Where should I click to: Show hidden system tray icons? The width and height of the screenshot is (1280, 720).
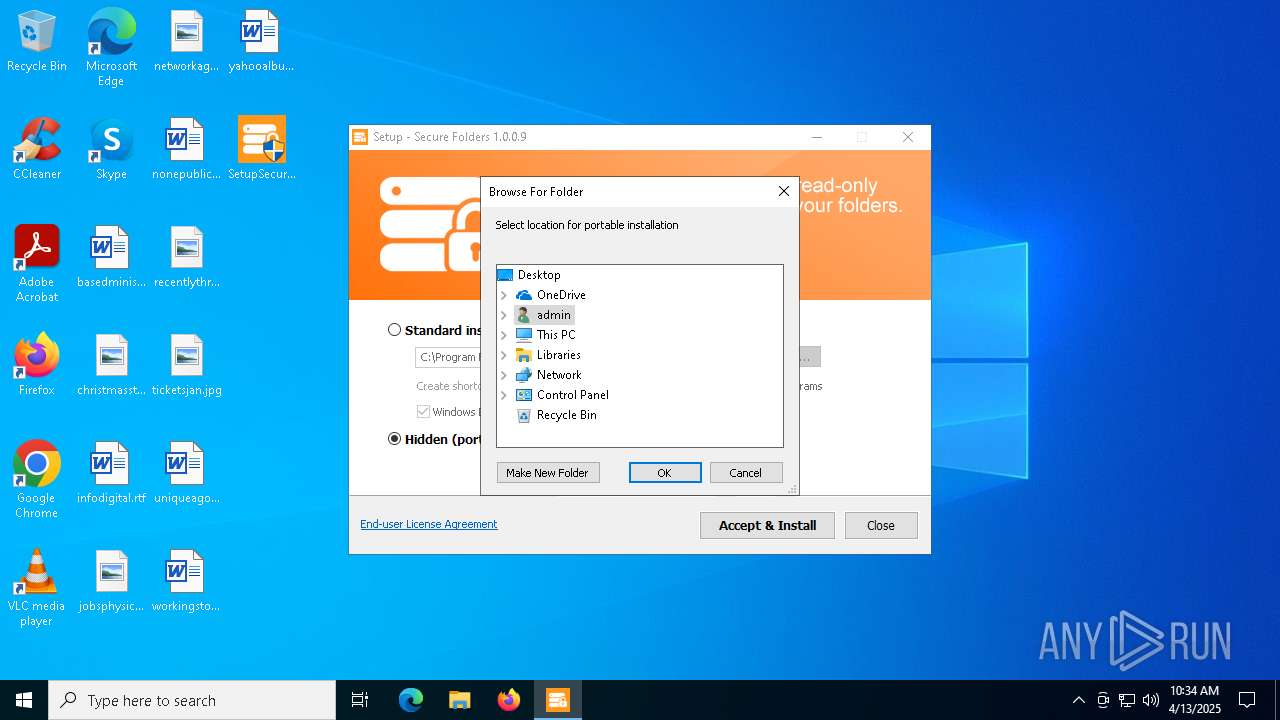(1078, 700)
